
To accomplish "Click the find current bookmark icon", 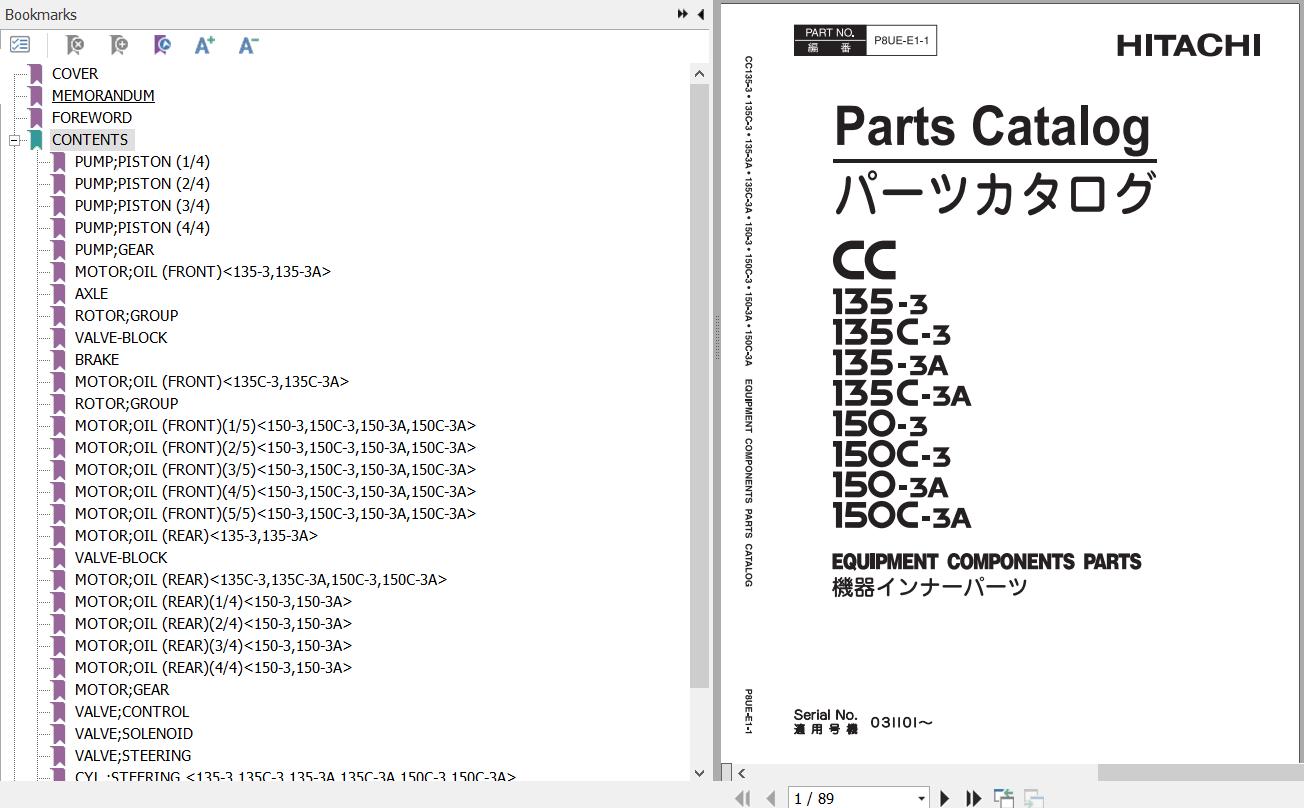I will (x=162, y=45).
